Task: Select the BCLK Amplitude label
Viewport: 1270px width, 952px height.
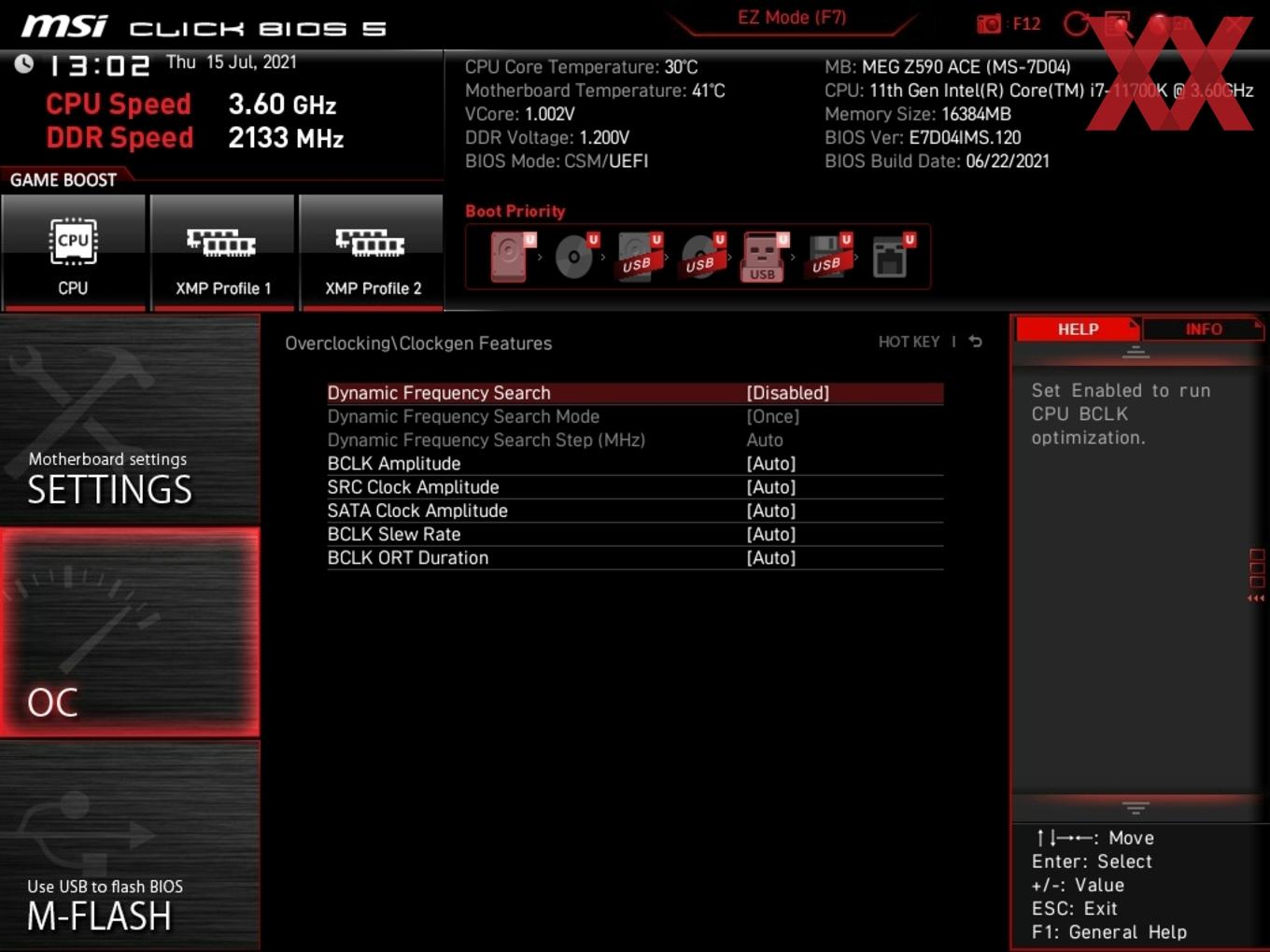Action: pyautogui.click(x=394, y=464)
